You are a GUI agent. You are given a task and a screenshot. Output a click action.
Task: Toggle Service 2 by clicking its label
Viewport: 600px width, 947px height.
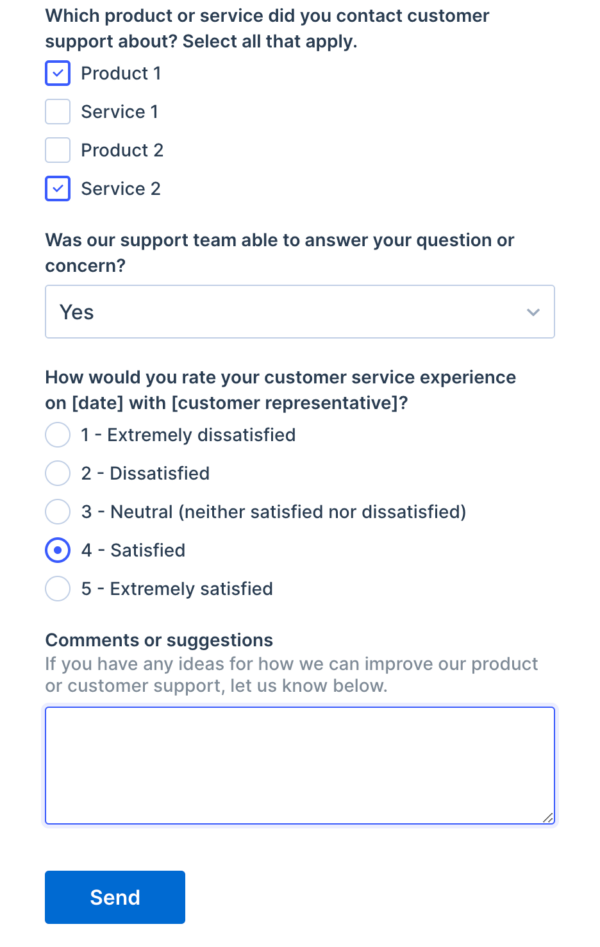coord(120,188)
